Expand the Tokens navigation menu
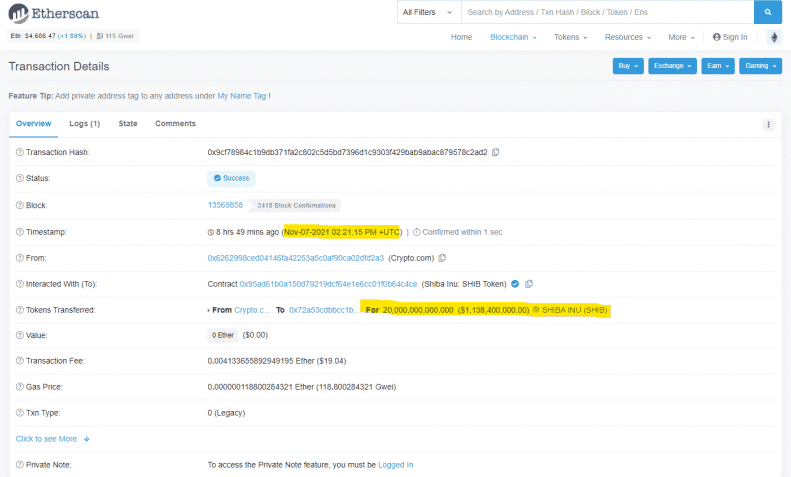Viewport: 791px width, 477px height. pos(570,37)
